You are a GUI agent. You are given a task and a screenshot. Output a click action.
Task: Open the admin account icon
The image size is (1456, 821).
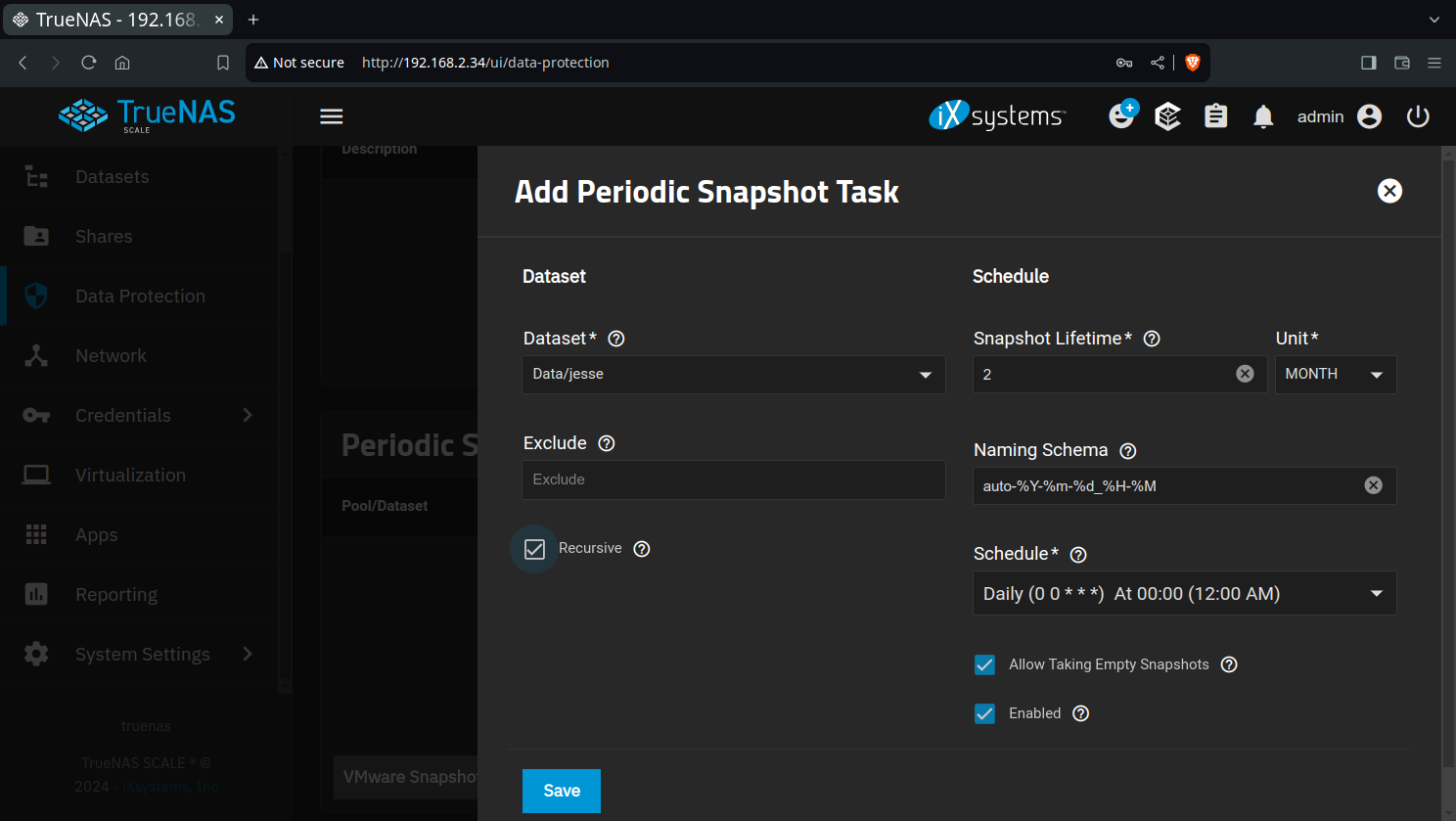click(x=1370, y=116)
